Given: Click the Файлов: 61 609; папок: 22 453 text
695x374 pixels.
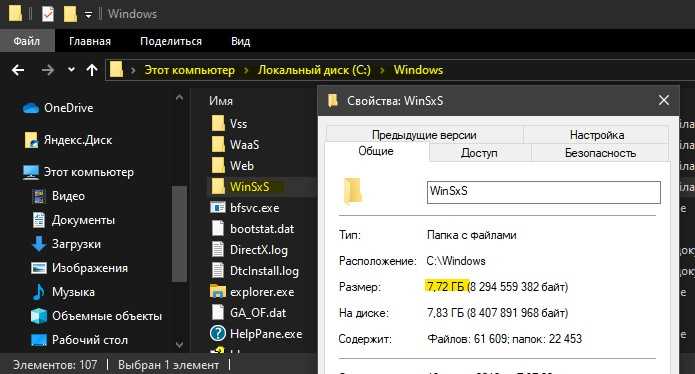Looking at the screenshot, I should 504,339.
